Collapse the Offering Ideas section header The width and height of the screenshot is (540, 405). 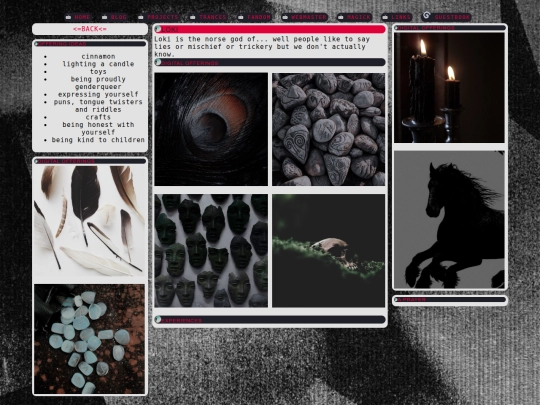[90, 44]
